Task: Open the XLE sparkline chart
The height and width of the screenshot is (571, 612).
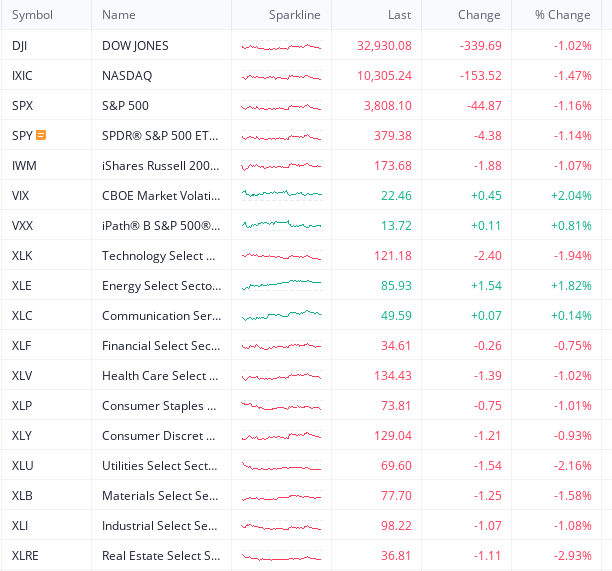Action: [x=282, y=285]
